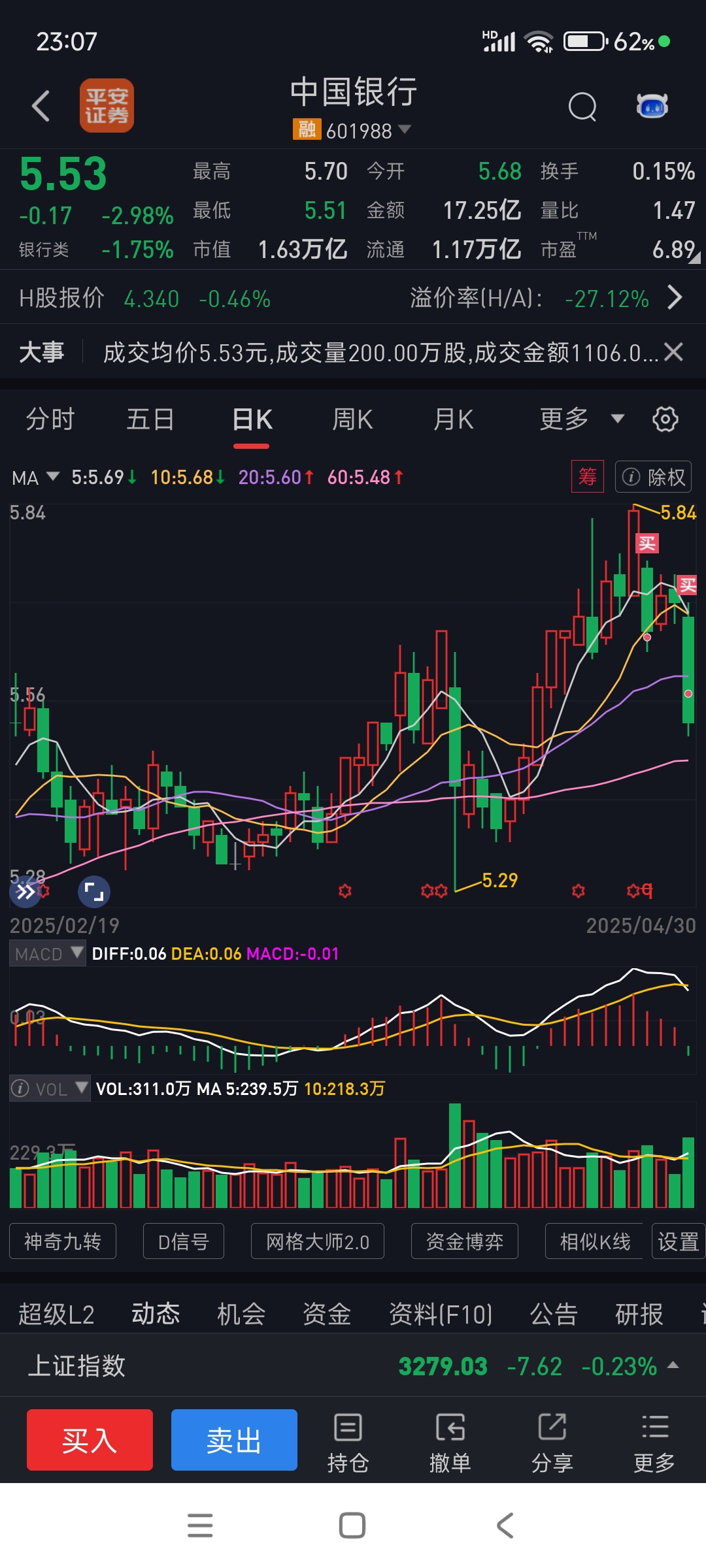
Task: Open stock search magnifier icon
Action: coord(582,106)
